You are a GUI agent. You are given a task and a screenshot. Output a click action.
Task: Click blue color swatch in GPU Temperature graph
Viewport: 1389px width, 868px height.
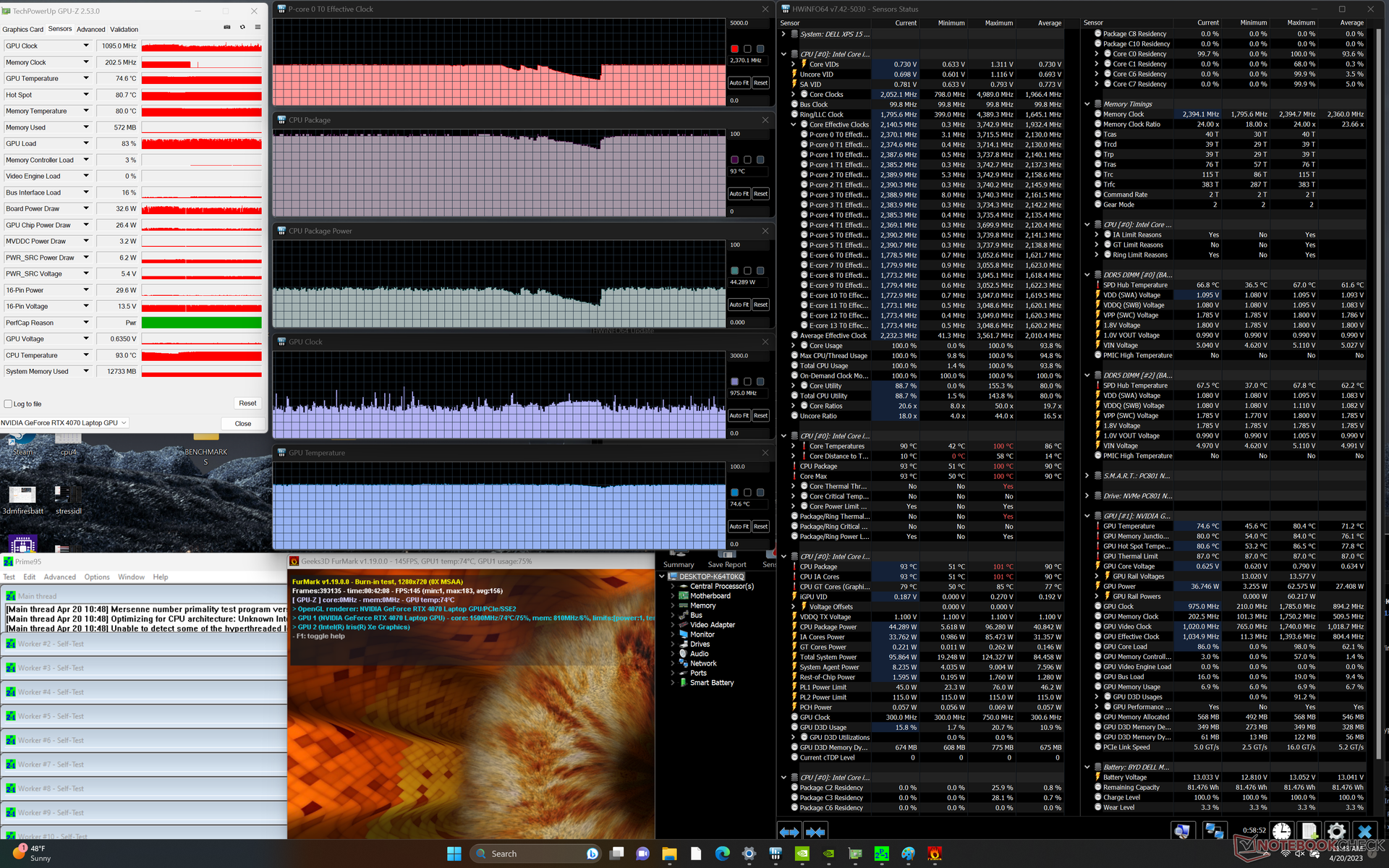click(734, 493)
